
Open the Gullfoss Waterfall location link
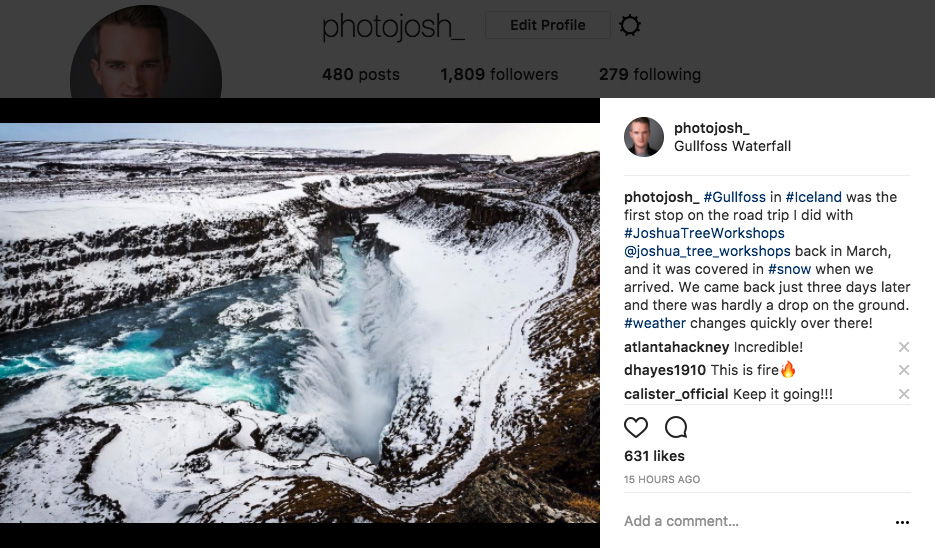732,146
